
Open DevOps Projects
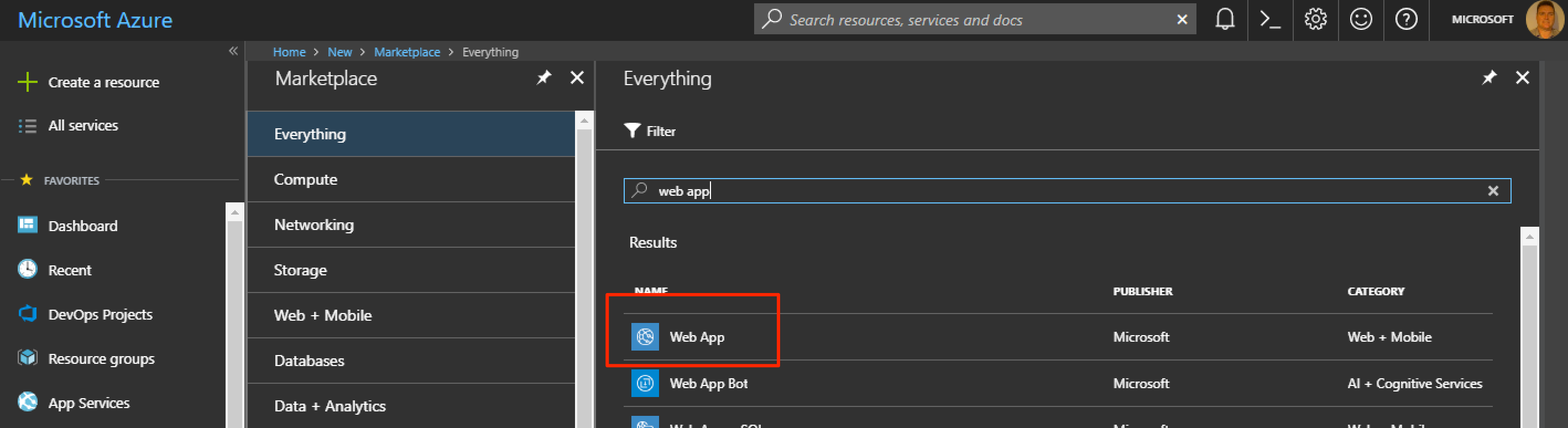[x=101, y=315]
